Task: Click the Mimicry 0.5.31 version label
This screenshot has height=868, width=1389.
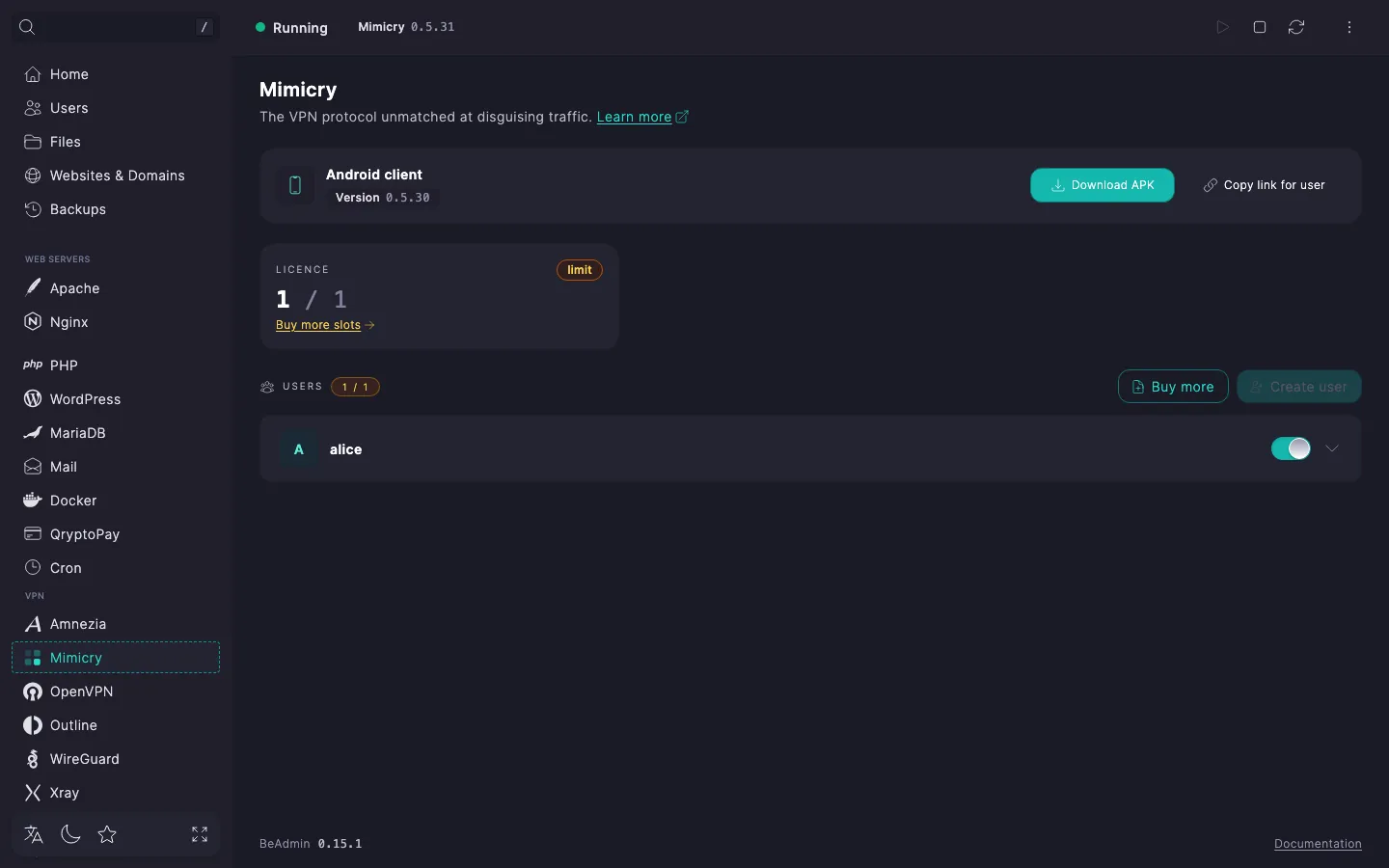Action: click(406, 27)
